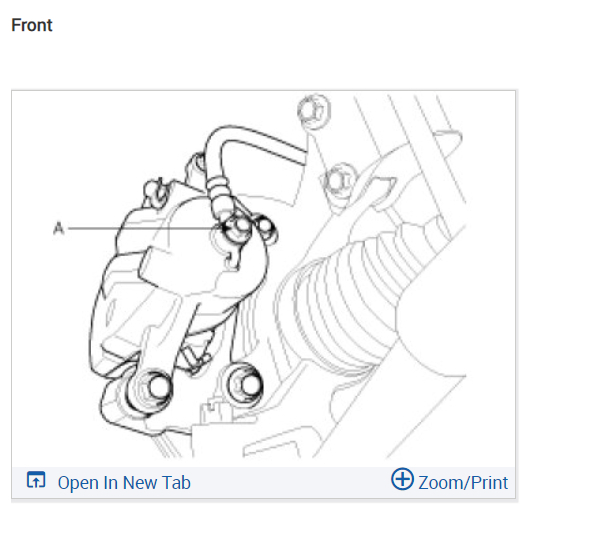Select the brake hose bolt indicated by A
Screen dimensions: 601x543
pyautogui.click(x=237, y=228)
